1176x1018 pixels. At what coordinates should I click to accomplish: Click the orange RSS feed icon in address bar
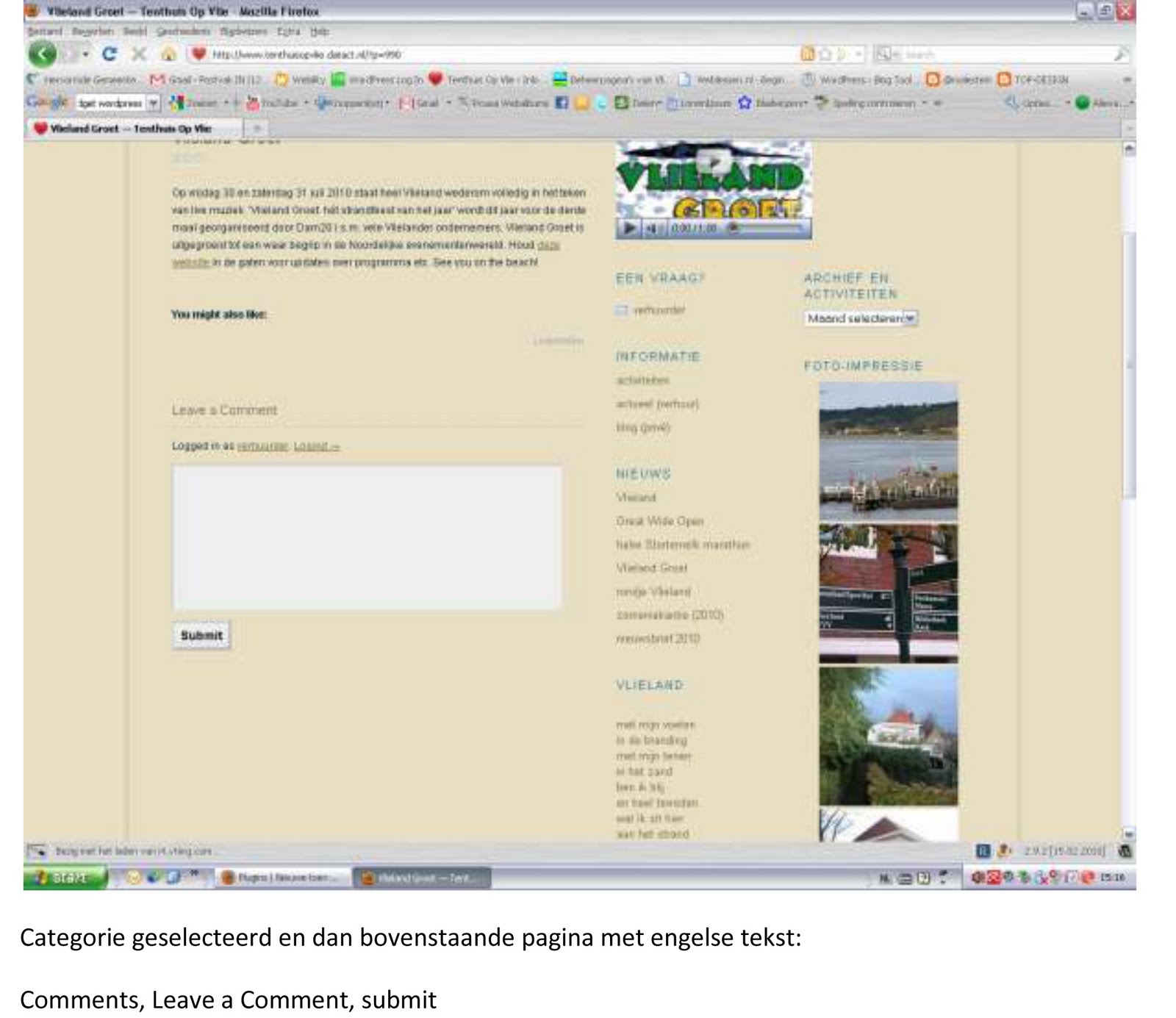point(807,54)
